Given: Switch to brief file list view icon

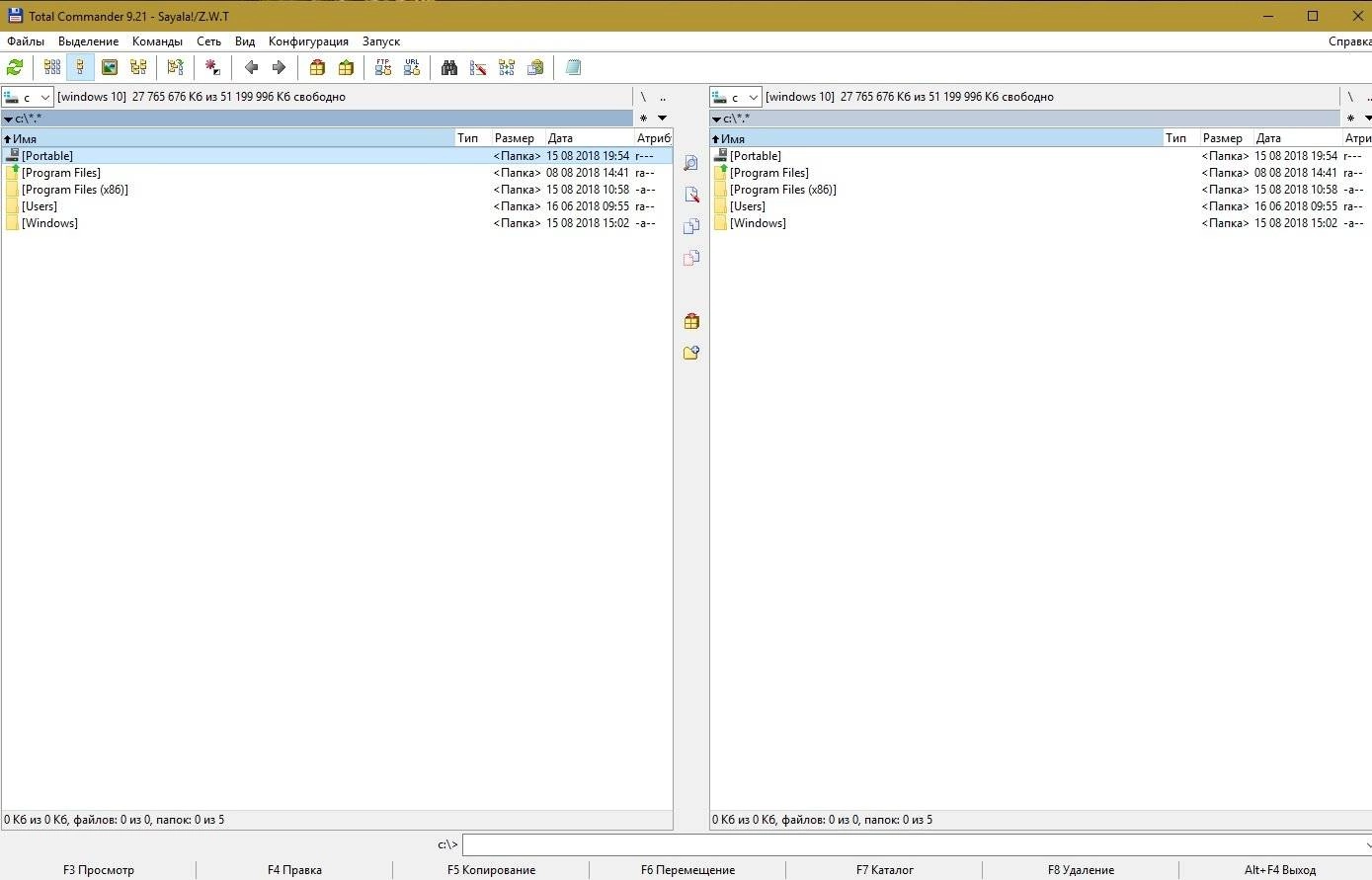Looking at the screenshot, I should pyautogui.click(x=52, y=67).
